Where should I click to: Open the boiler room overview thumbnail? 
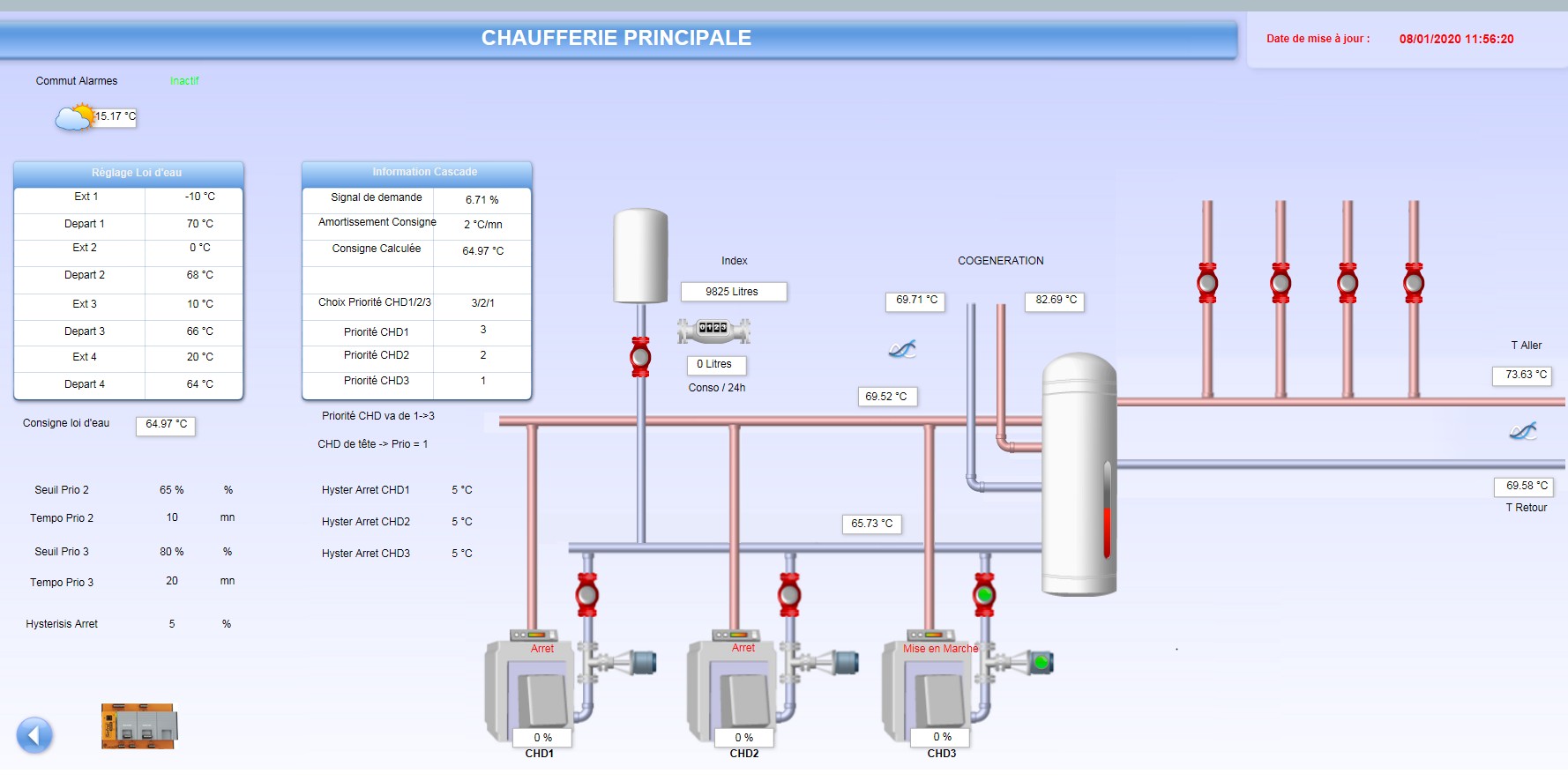[x=139, y=726]
